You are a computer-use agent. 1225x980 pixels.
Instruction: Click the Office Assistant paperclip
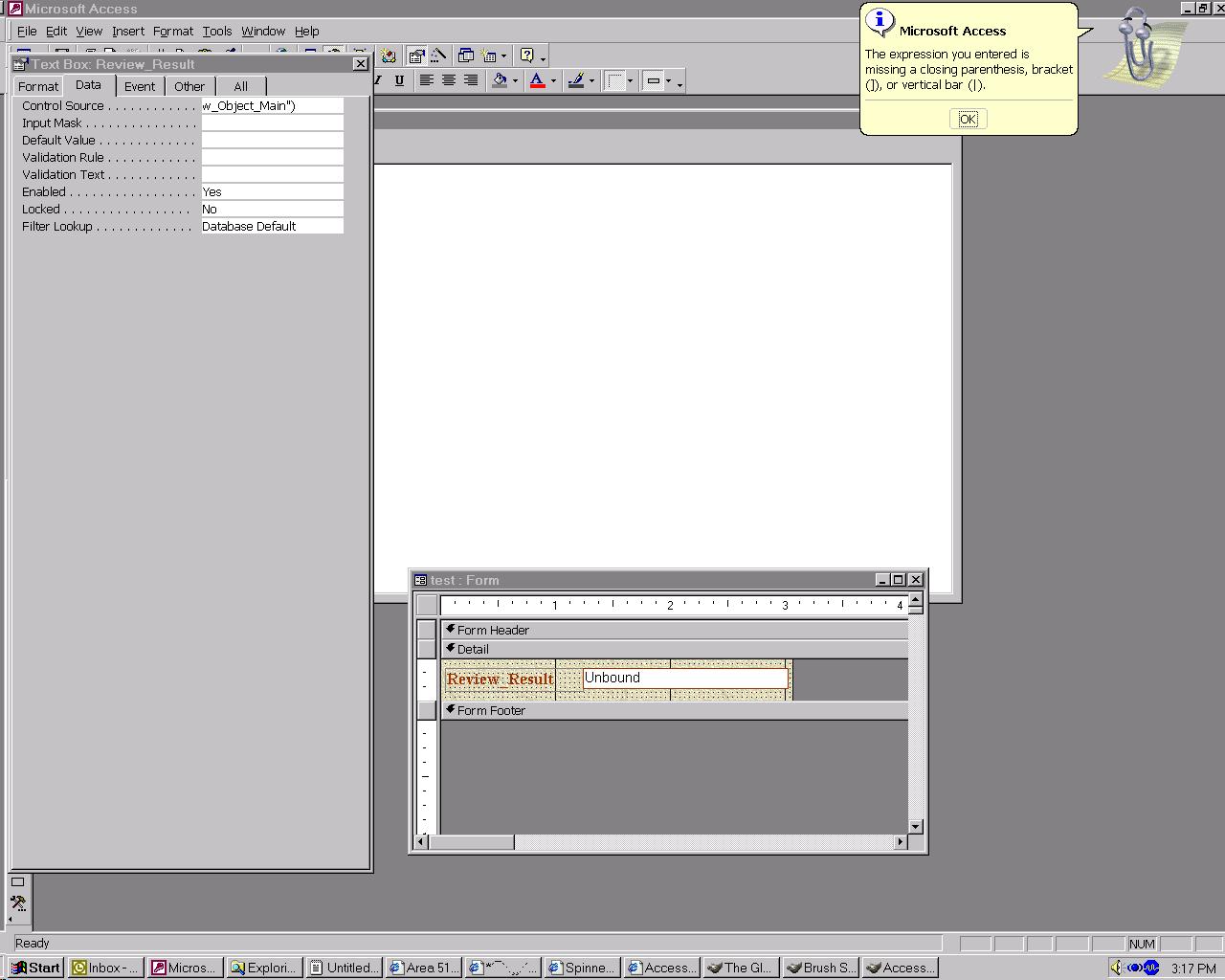(1142, 46)
